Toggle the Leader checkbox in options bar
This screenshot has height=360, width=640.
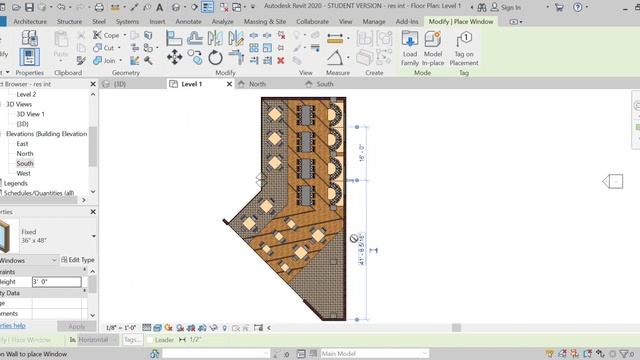click(150, 340)
